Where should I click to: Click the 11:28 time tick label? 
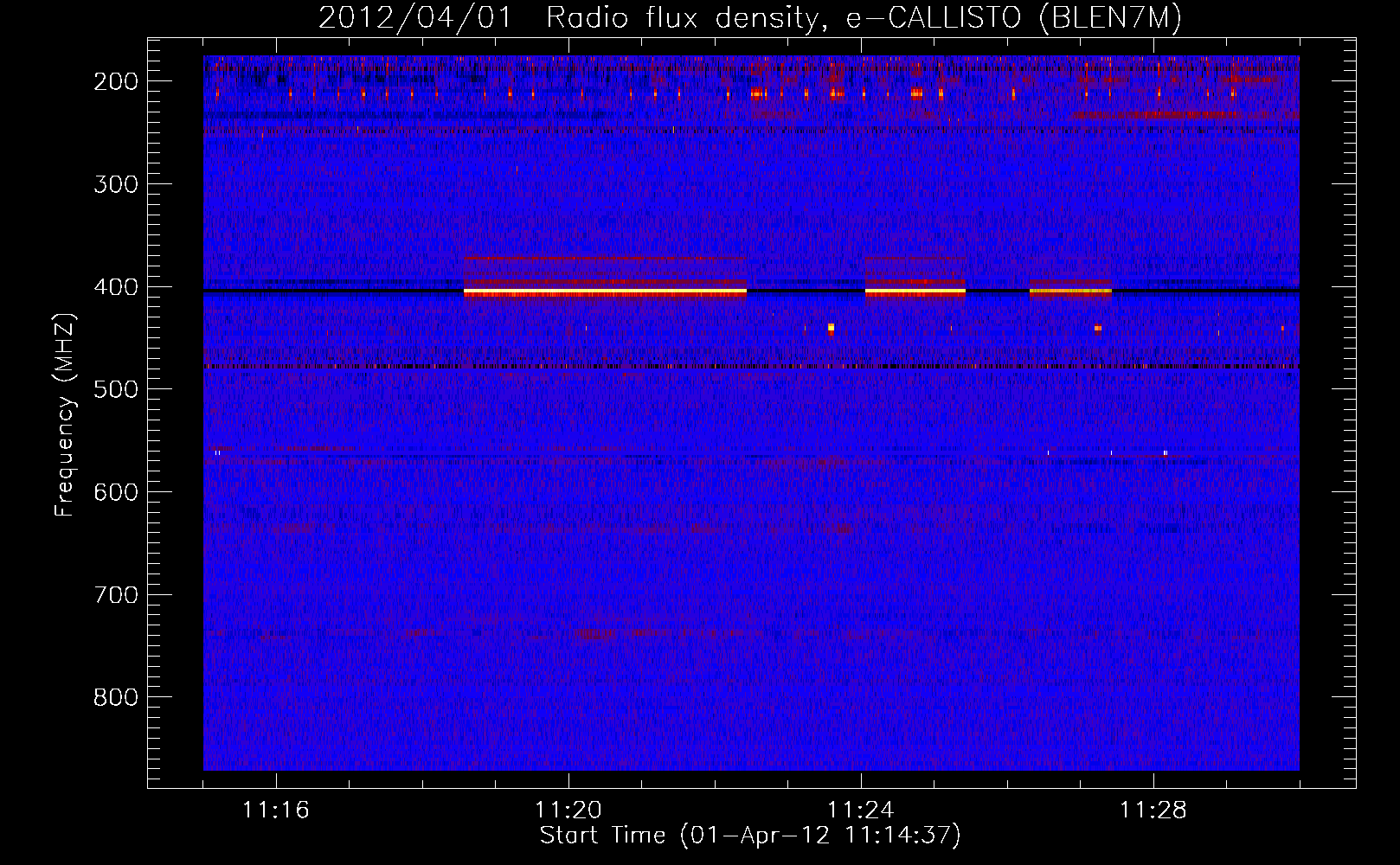[x=1153, y=811]
